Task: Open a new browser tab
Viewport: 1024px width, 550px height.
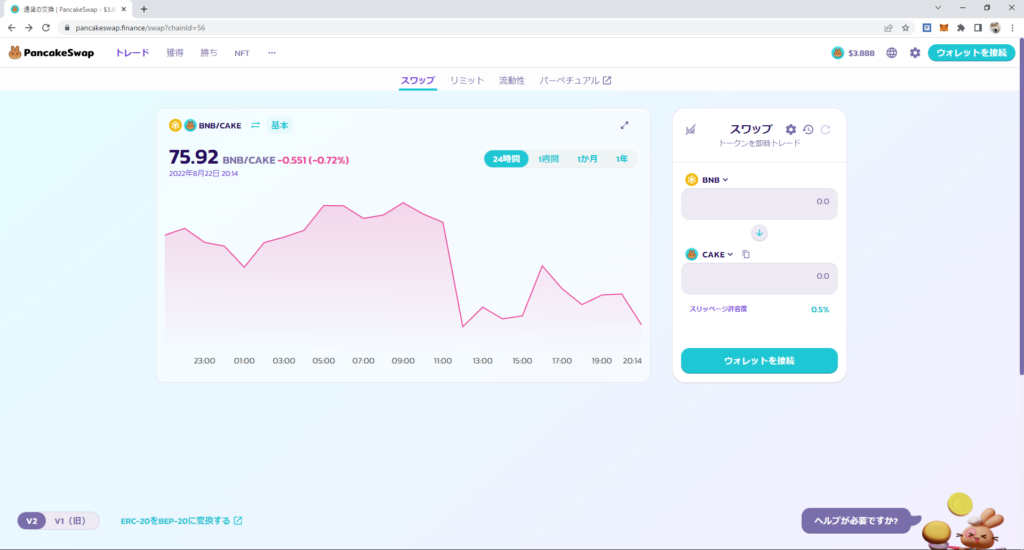Action: tap(144, 9)
